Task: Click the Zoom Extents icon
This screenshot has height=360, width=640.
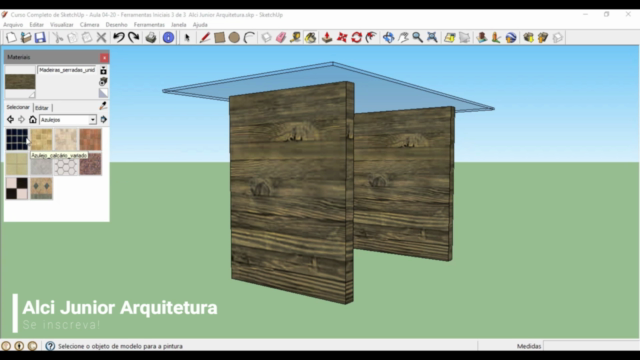Action: point(432,38)
